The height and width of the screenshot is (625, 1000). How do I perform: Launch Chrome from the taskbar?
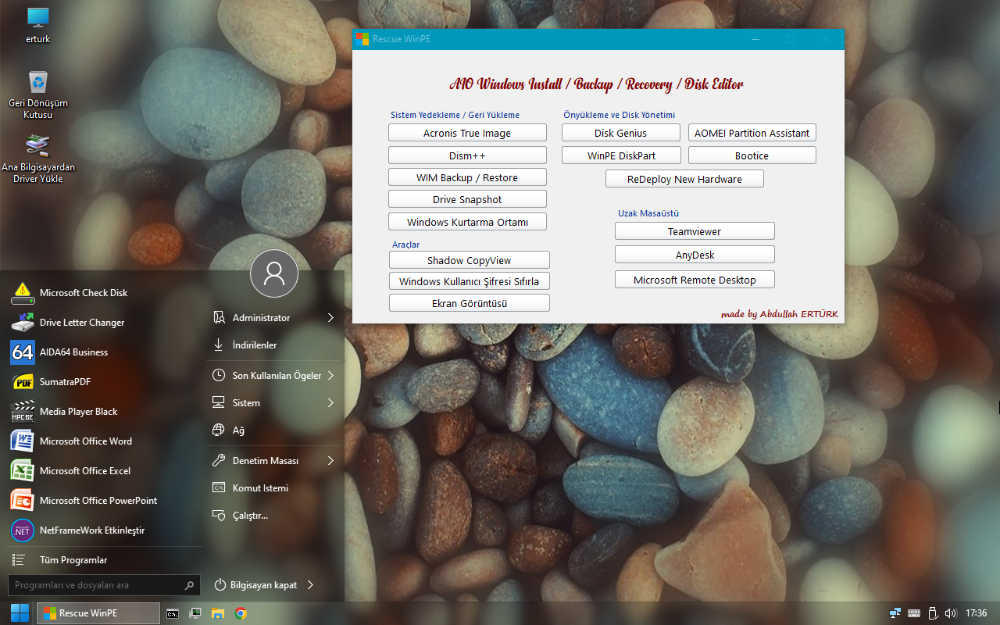click(x=240, y=614)
